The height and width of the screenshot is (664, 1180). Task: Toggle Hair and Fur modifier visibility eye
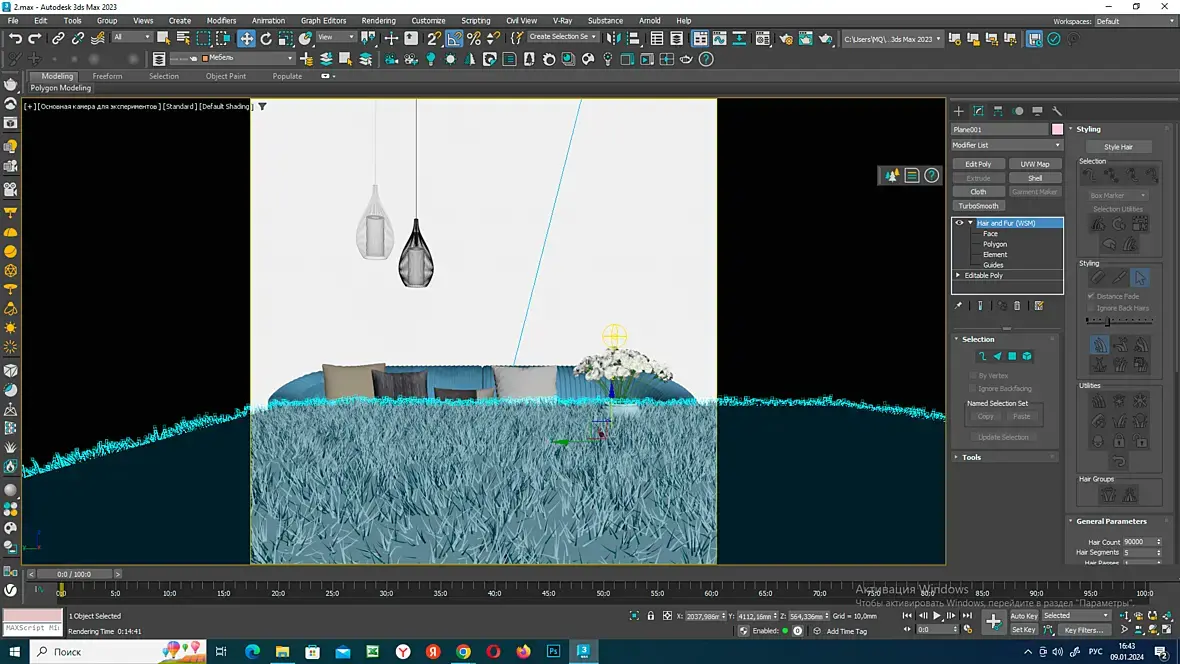(x=959, y=223)
